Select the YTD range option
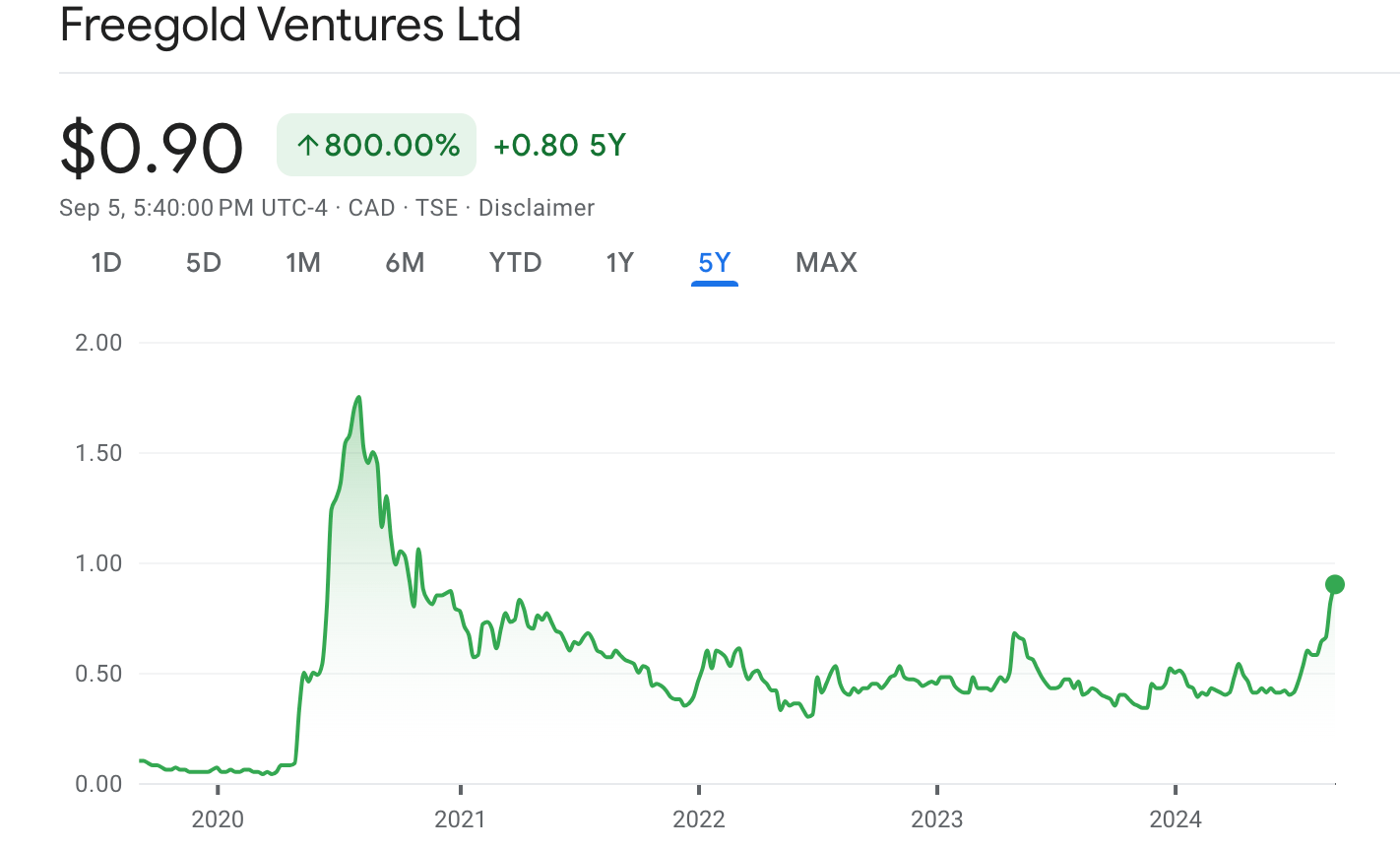 pos(515,262)
